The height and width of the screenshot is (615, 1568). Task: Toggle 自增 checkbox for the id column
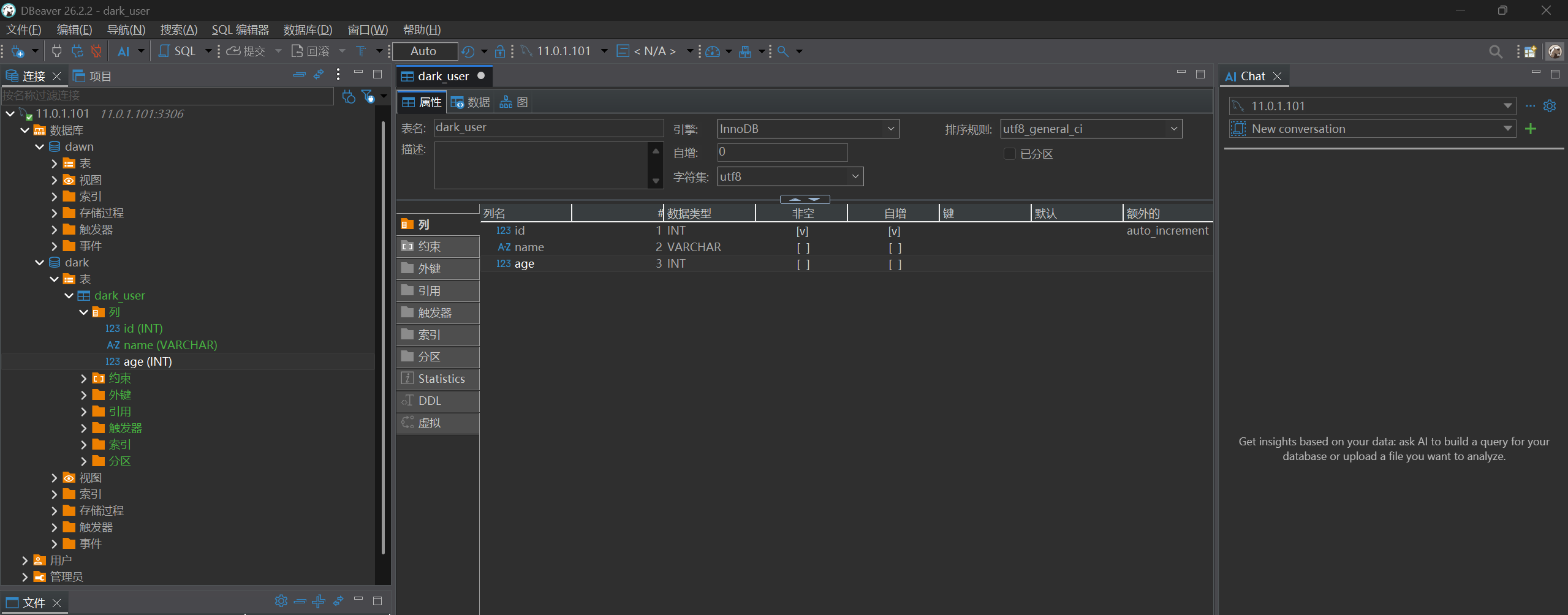[895, 231]
